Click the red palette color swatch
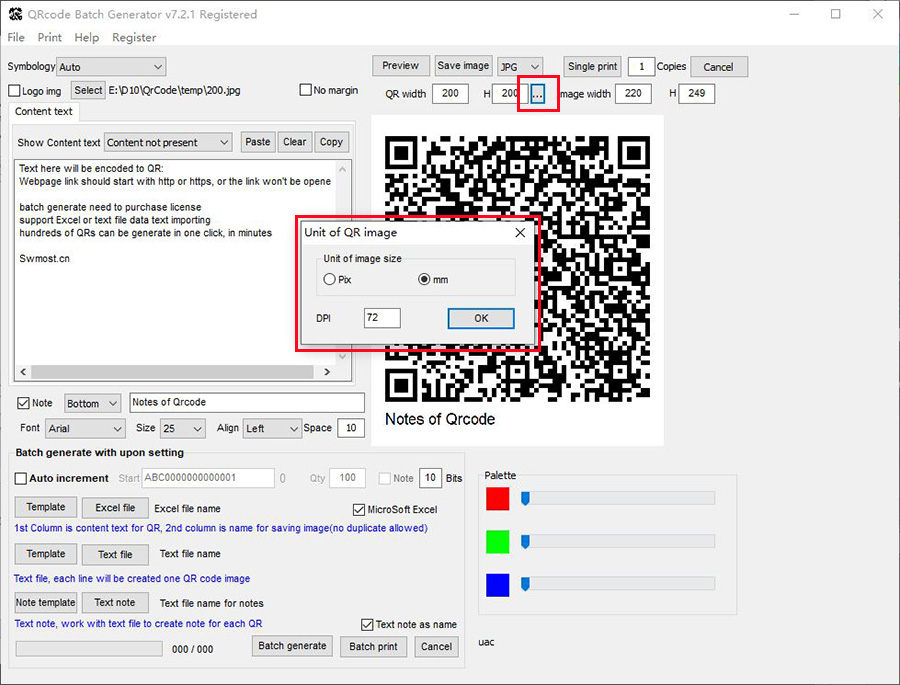 tap(498, 498)
